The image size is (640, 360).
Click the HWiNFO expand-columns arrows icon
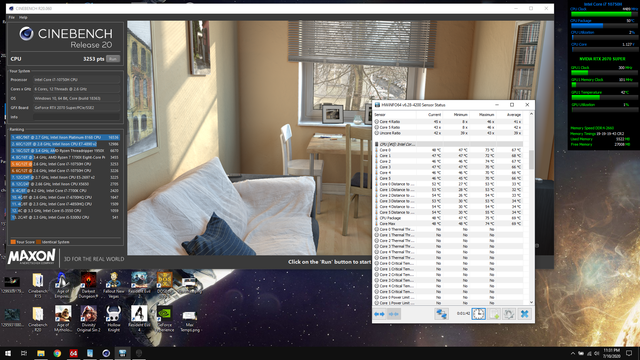point(380,314)
